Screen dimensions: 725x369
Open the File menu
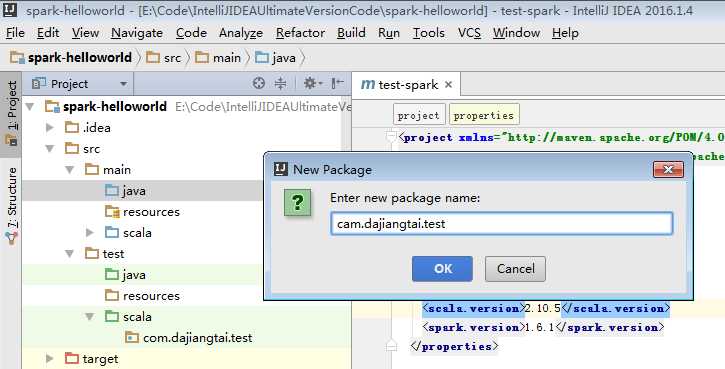pyautogui.click(x=15, y=33)
